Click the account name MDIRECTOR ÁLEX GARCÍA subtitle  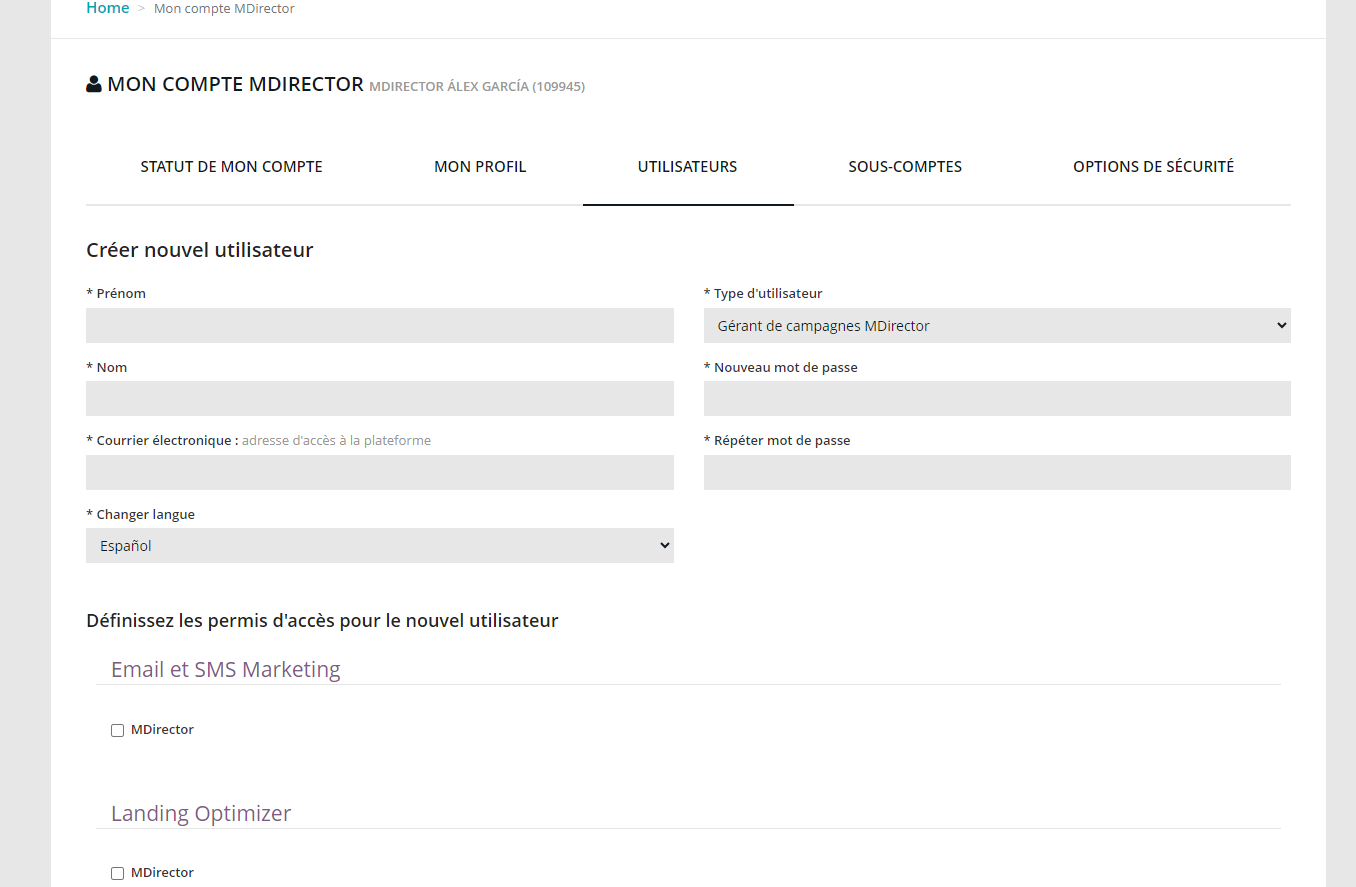476,87
